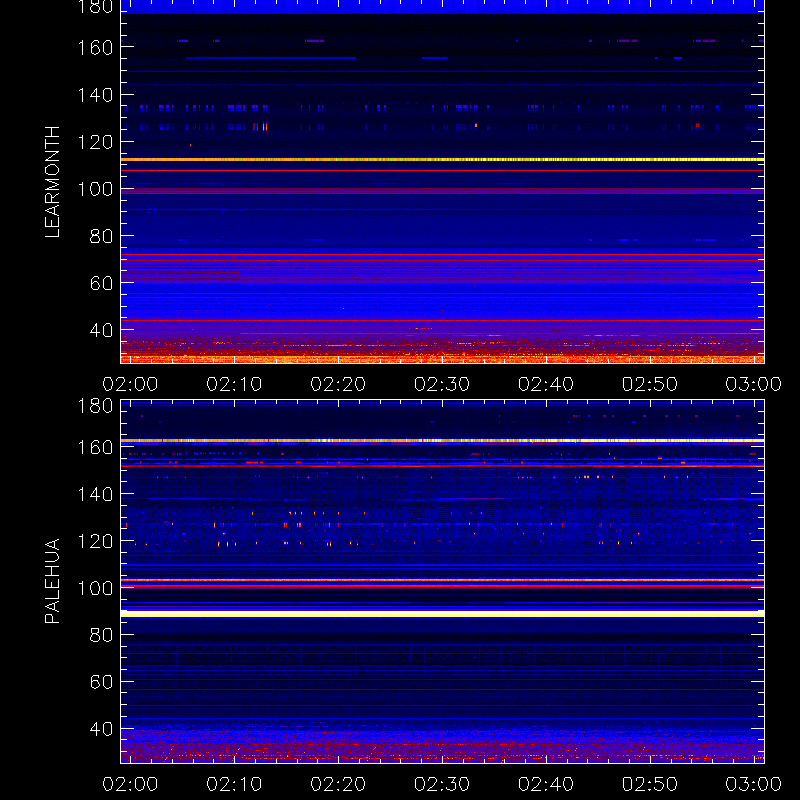The height and width of the screenshot is (800, 800).
Task: Select frequency label 60 on the Learmonth plot
Action: tap(101, 283)
